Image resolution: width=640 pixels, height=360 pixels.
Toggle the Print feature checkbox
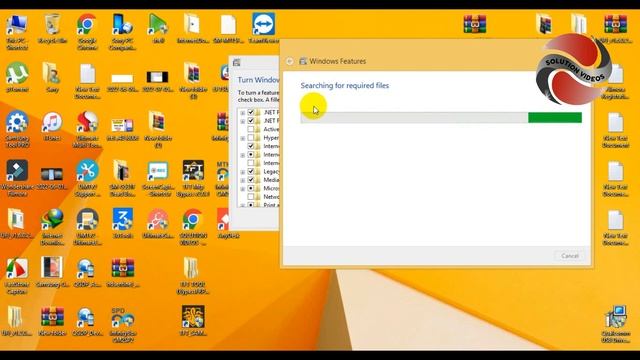pyautogui.click(x=251, y=205)
